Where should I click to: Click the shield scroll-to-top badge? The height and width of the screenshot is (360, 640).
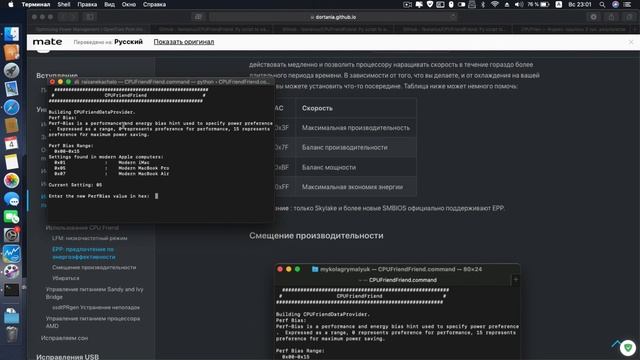coord(628,347)
